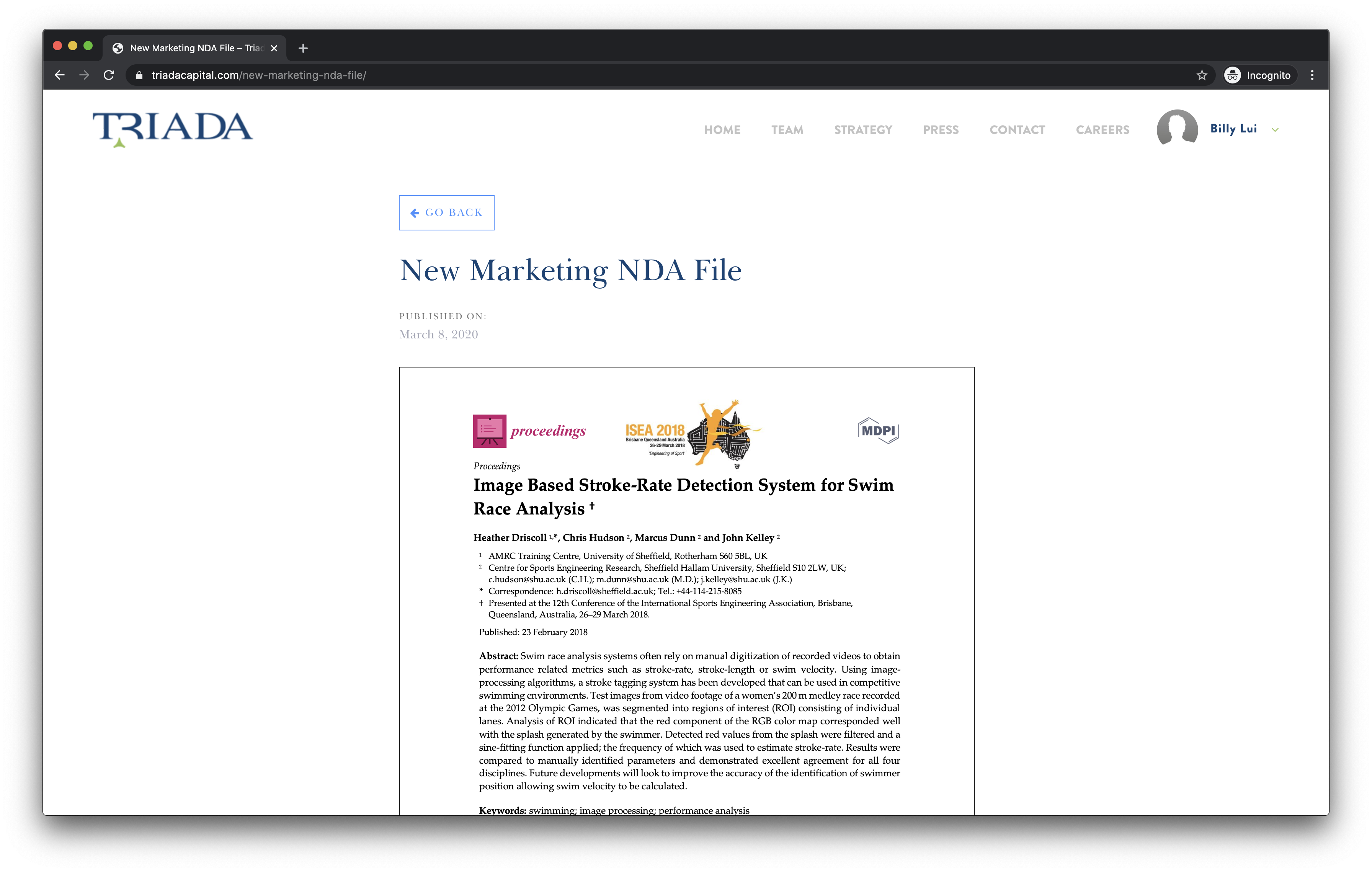1372x872 pixels.
Task: Click the pink proceedings journal icon
Action: [490, 431]
